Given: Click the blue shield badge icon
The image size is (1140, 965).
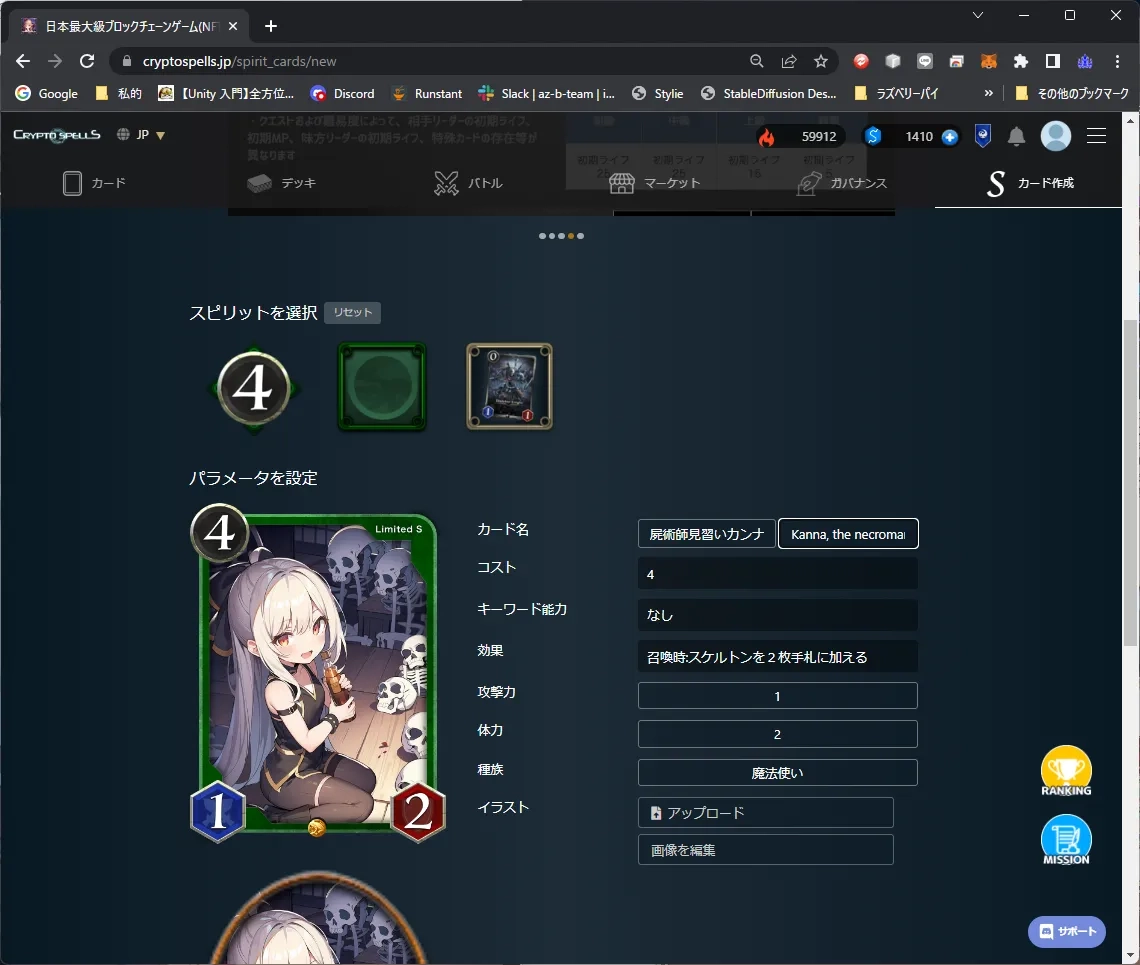Looking at the screenshot, I should tap(983, 136).
